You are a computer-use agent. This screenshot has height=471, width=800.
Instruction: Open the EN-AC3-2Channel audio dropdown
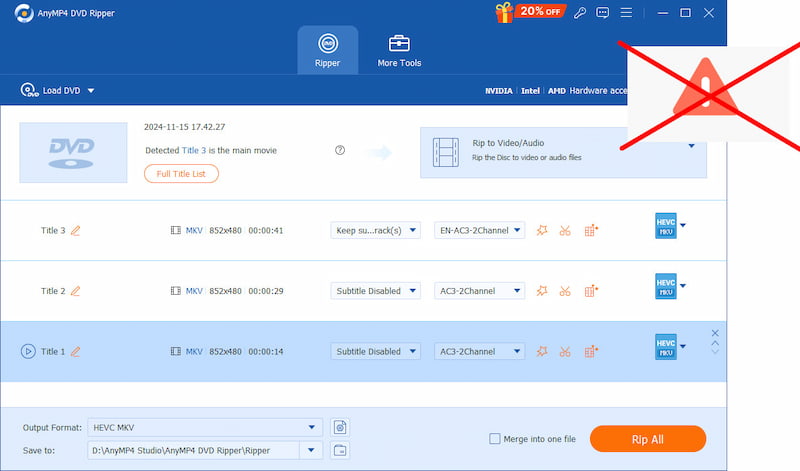(479, 231)
